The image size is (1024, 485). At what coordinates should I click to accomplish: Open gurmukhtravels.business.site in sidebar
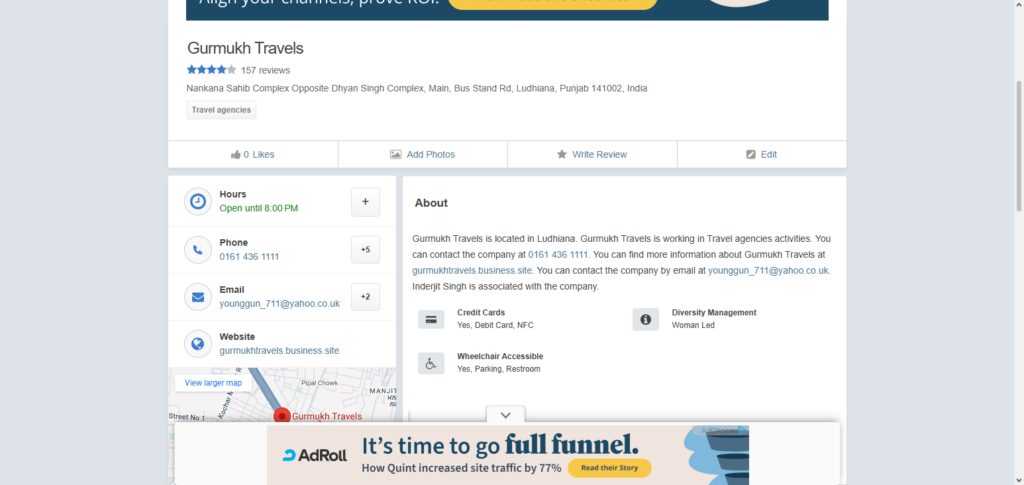pos(280,351)
